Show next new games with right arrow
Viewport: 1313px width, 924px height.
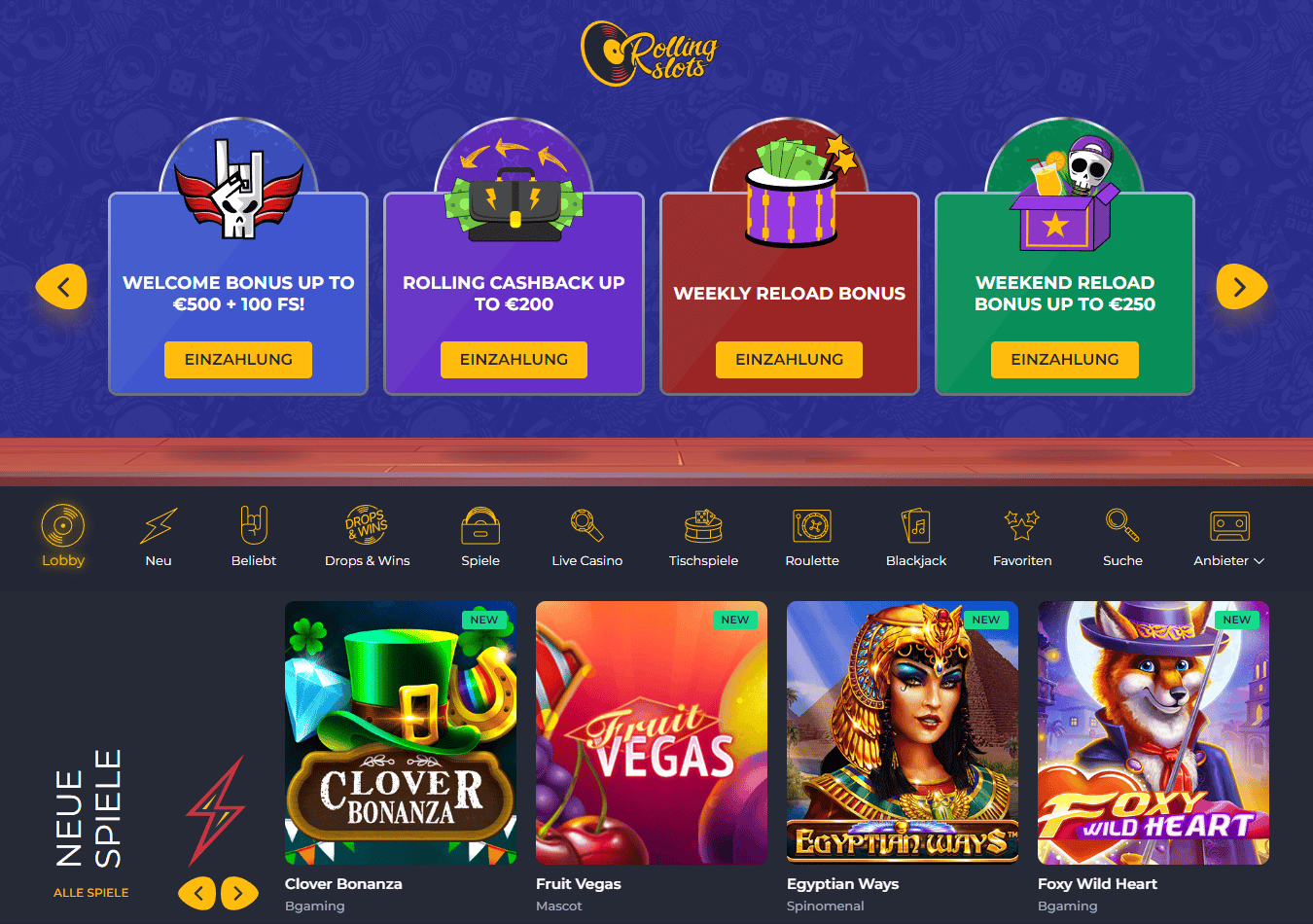coord(238,892)
